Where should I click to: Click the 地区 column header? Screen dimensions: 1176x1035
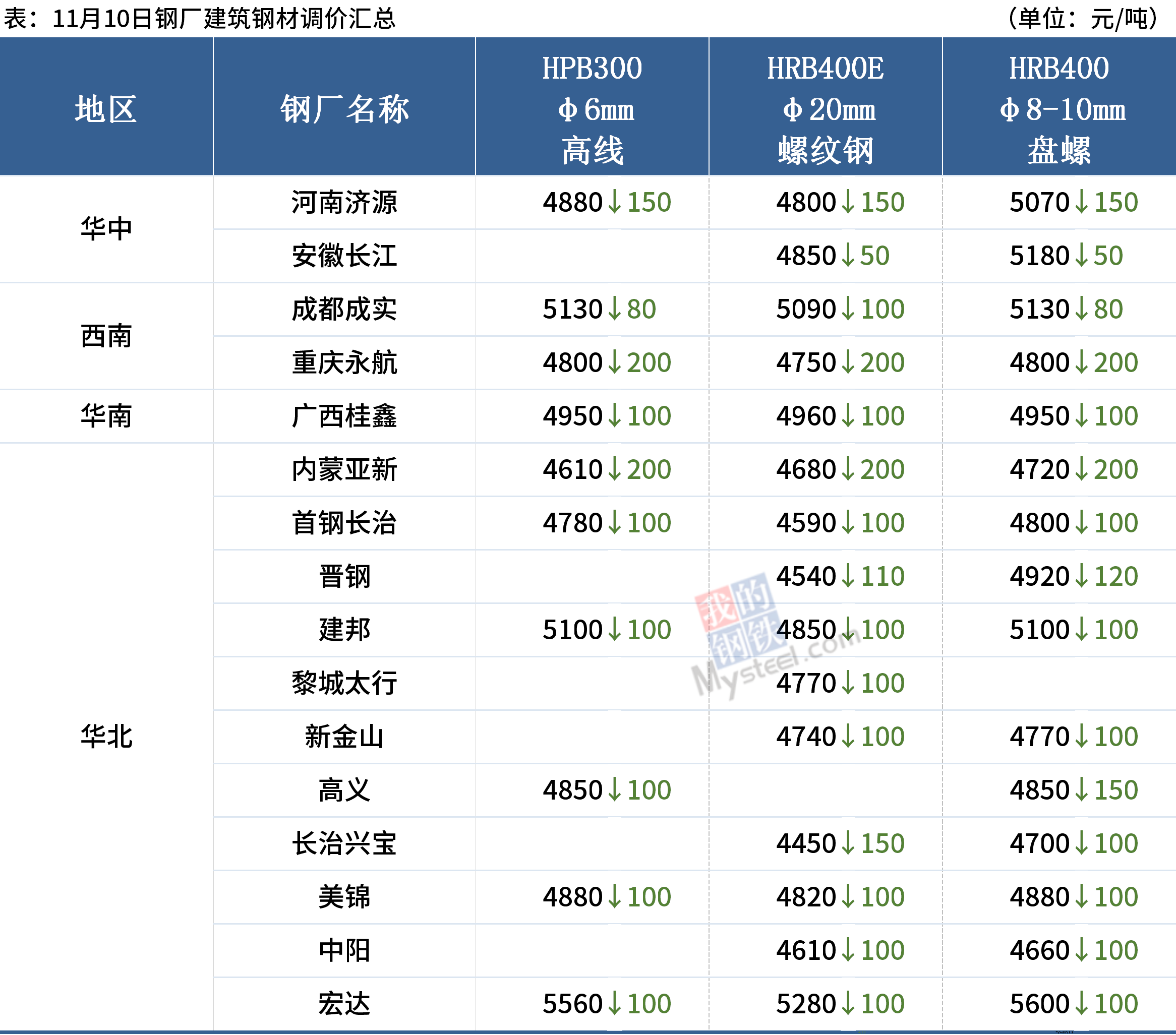click(106, 108)
